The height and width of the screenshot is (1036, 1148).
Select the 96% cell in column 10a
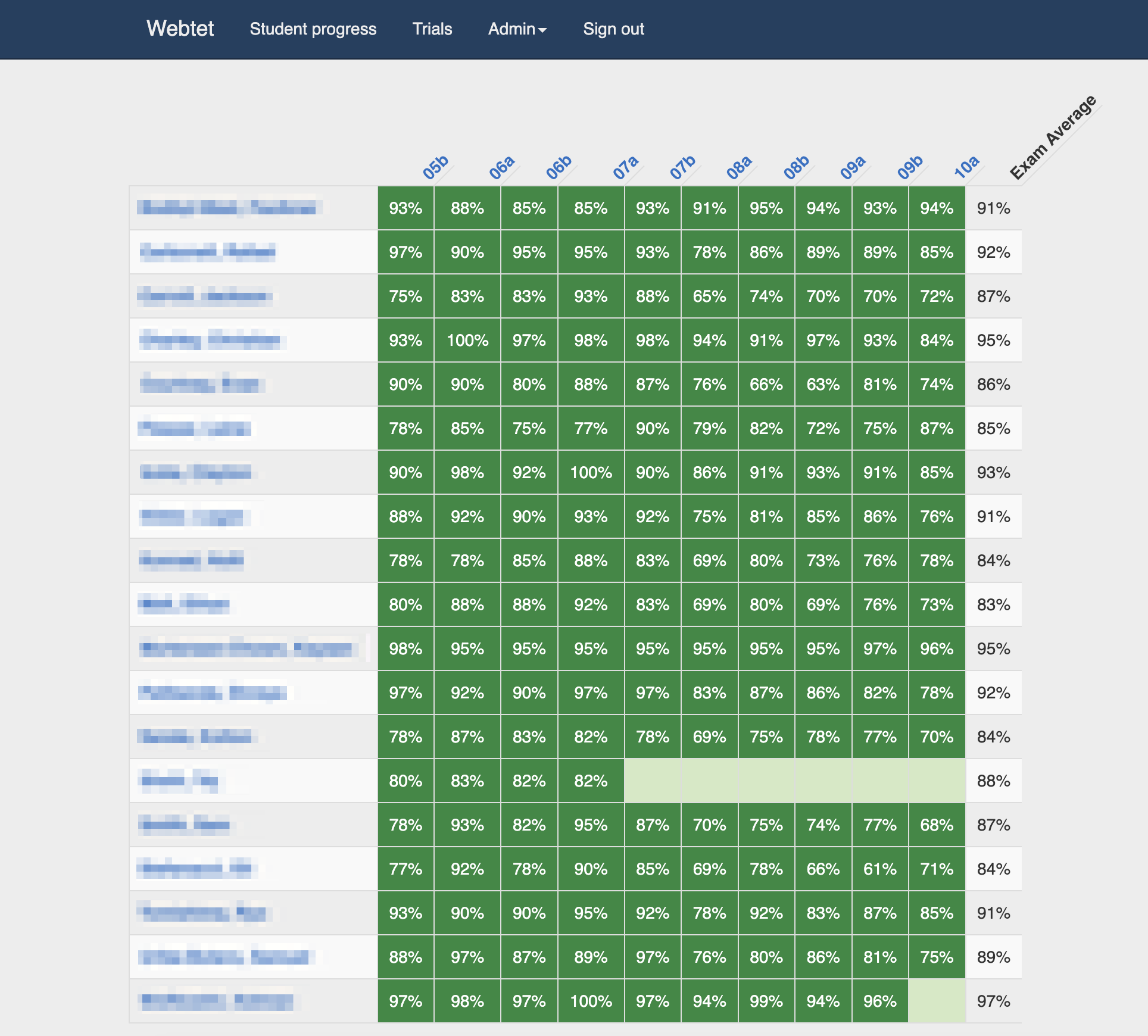(937, 648)
